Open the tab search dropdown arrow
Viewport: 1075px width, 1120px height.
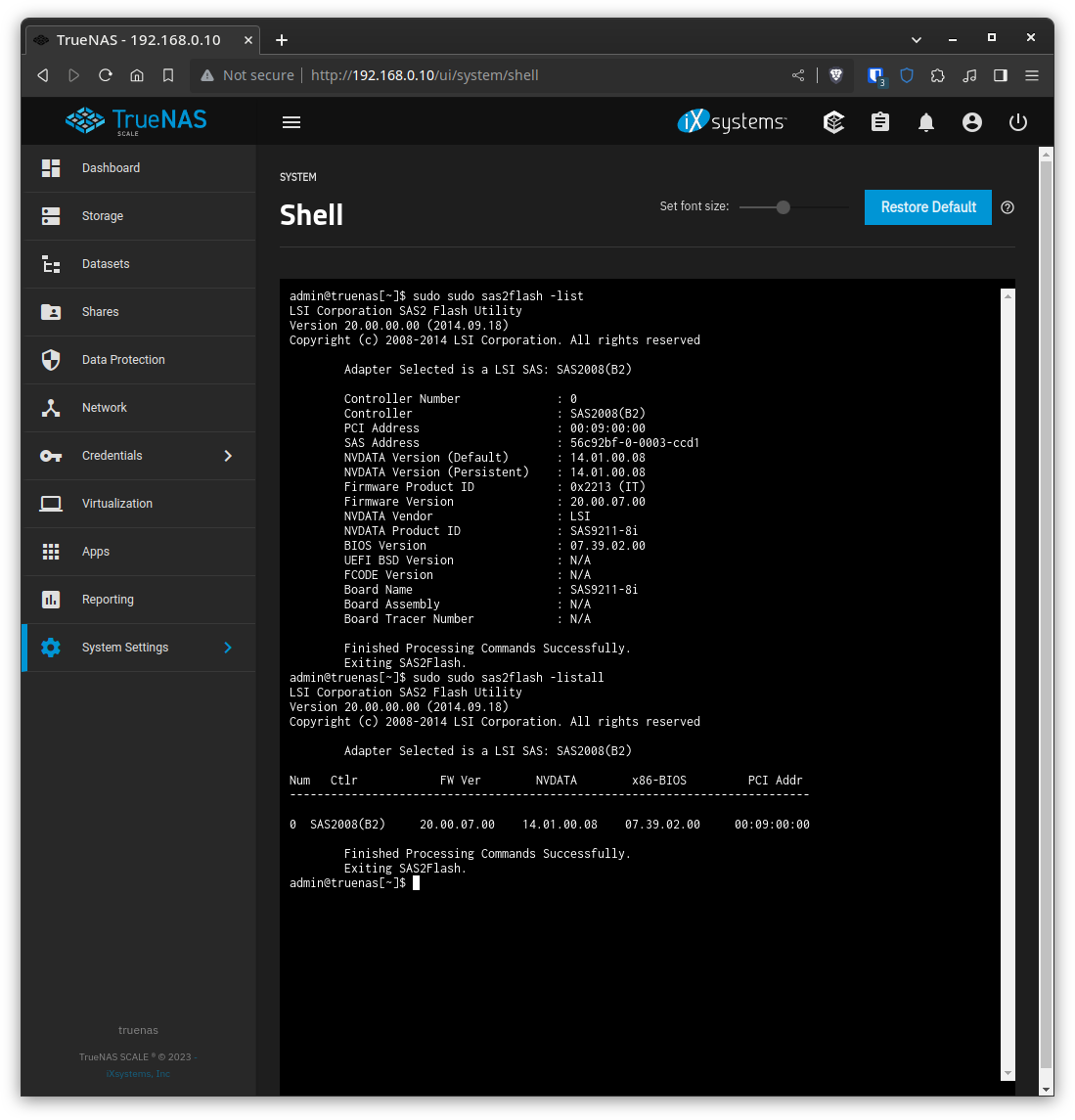pos(916,40)
